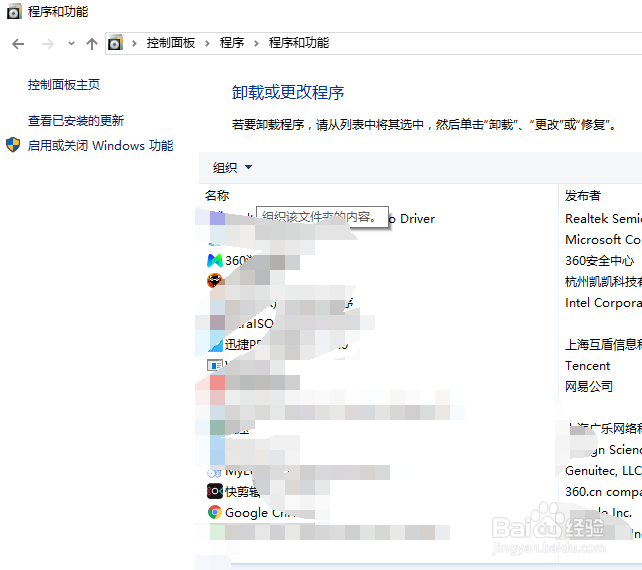Image resolution: width=642 pixels, height=570 pixels.
Task: Select the Google Chrome icon
Action: [x=215, y=512]
